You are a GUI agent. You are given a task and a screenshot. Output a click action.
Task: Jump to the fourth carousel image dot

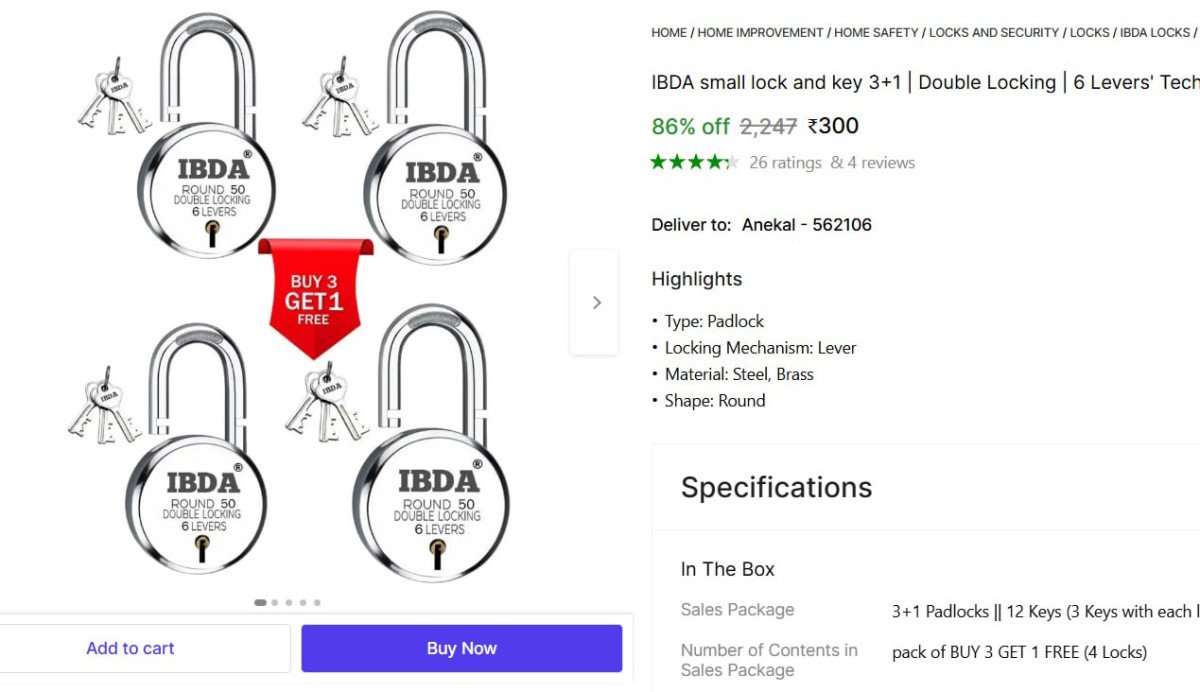pos(303,603)
